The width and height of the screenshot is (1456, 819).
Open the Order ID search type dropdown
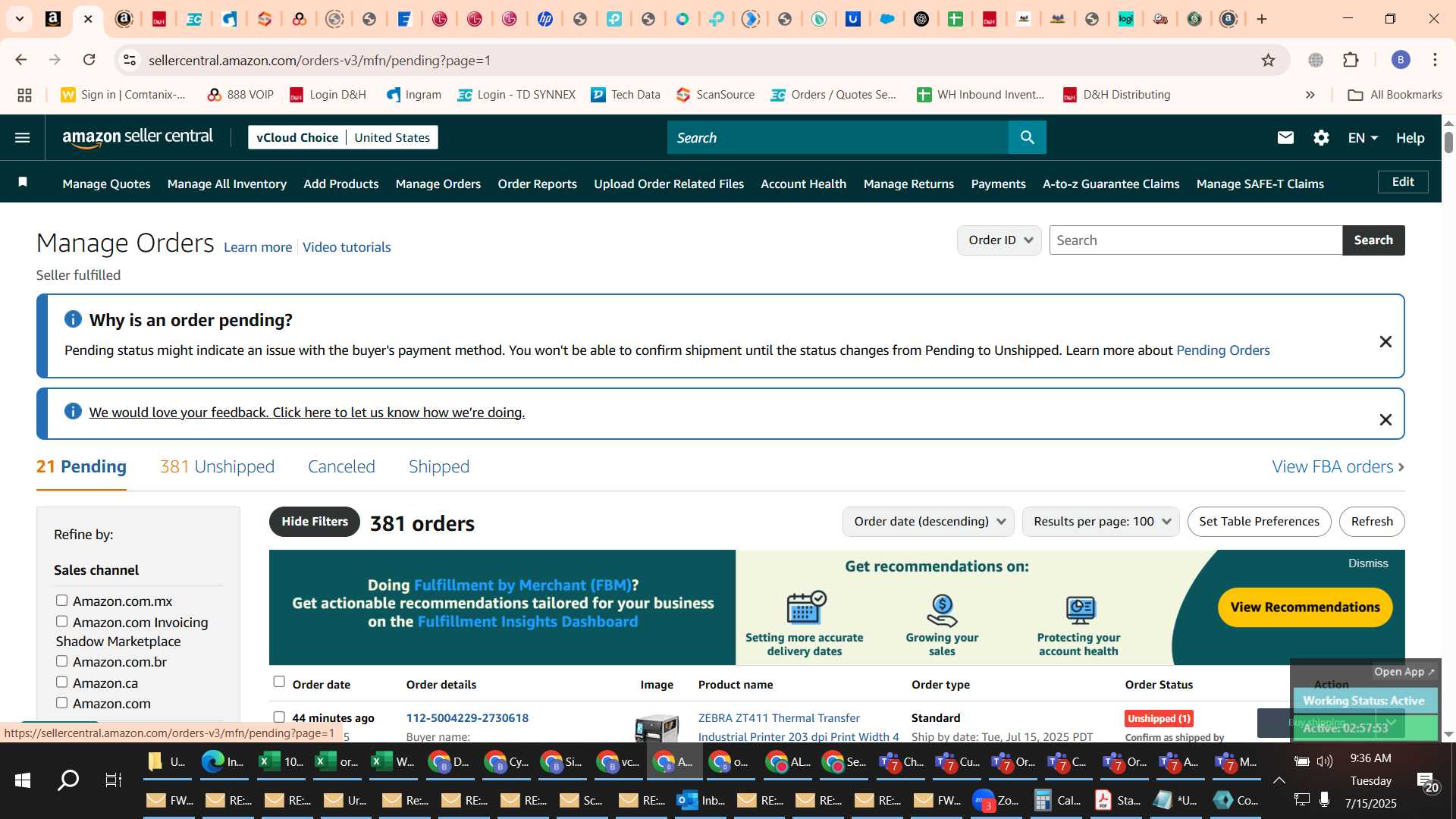pos(999,240)
